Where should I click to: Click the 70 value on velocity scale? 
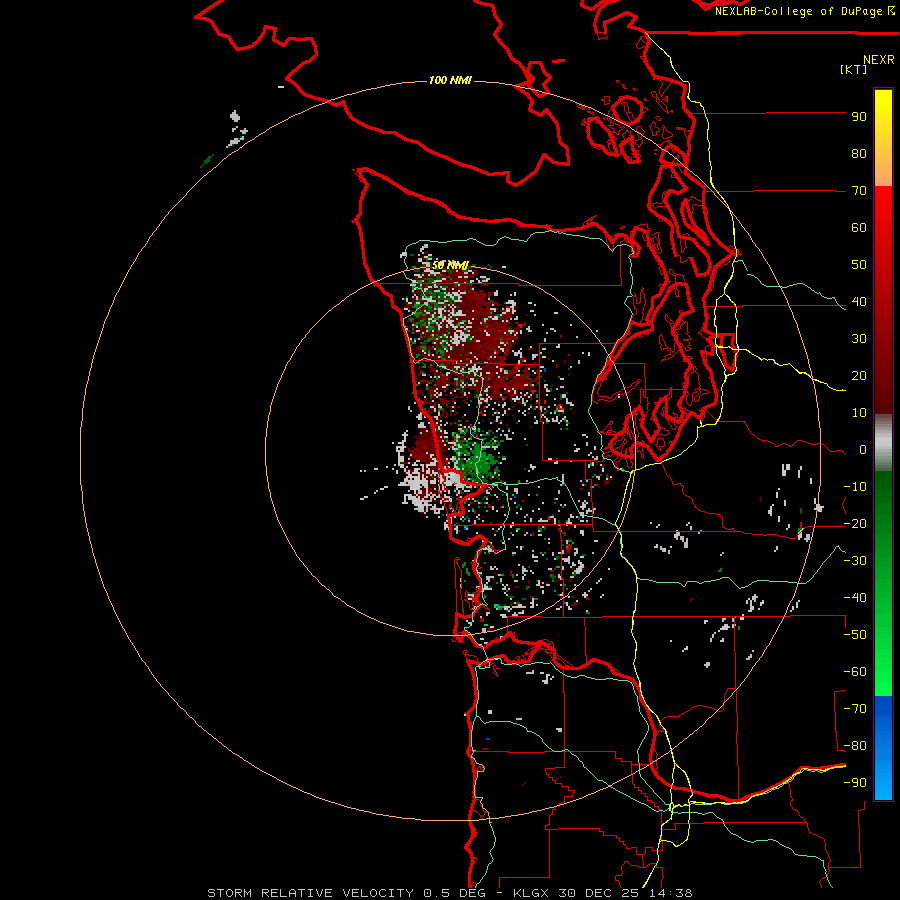click(x=859, y=191)
